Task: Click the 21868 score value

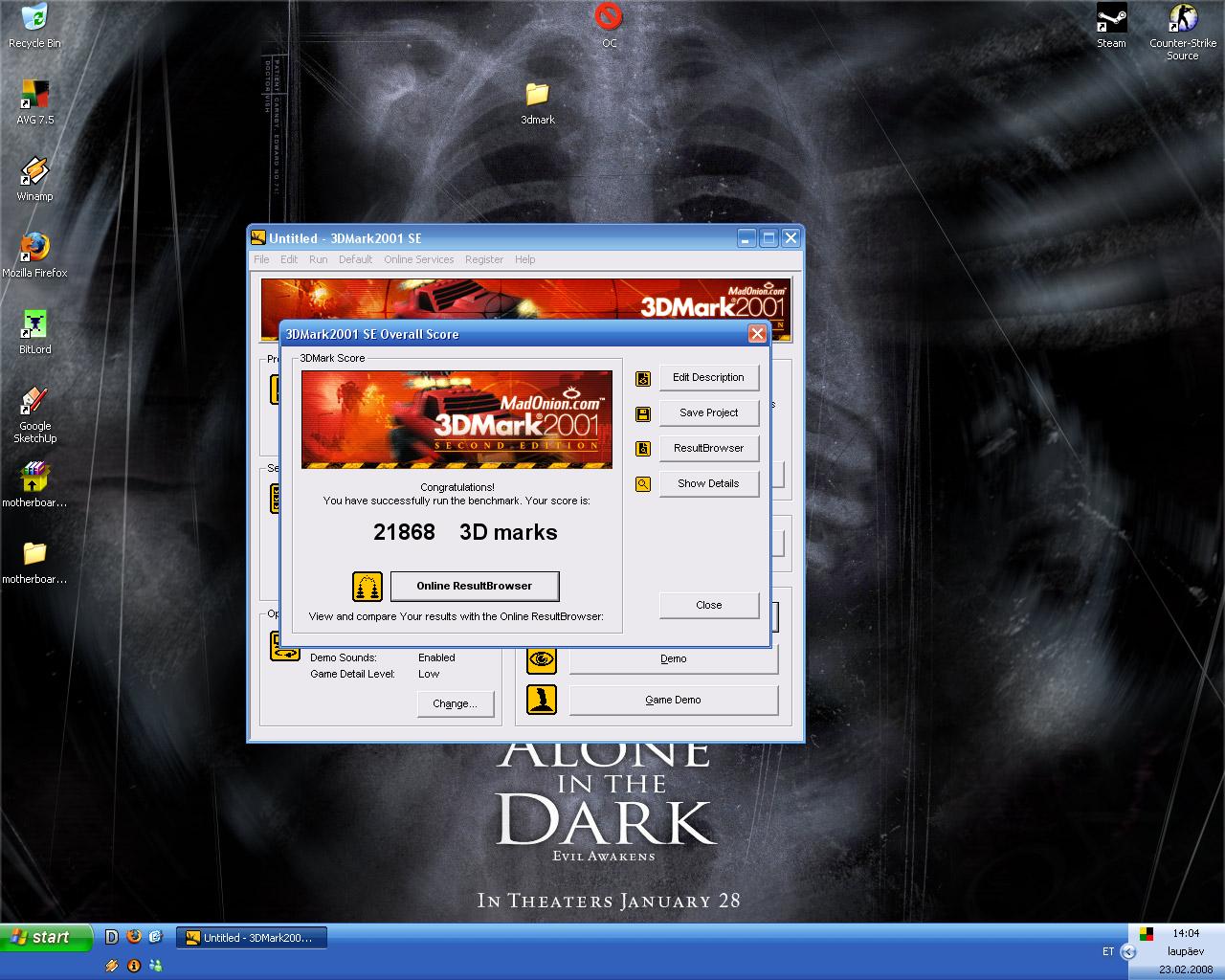Action: (404, 532)
